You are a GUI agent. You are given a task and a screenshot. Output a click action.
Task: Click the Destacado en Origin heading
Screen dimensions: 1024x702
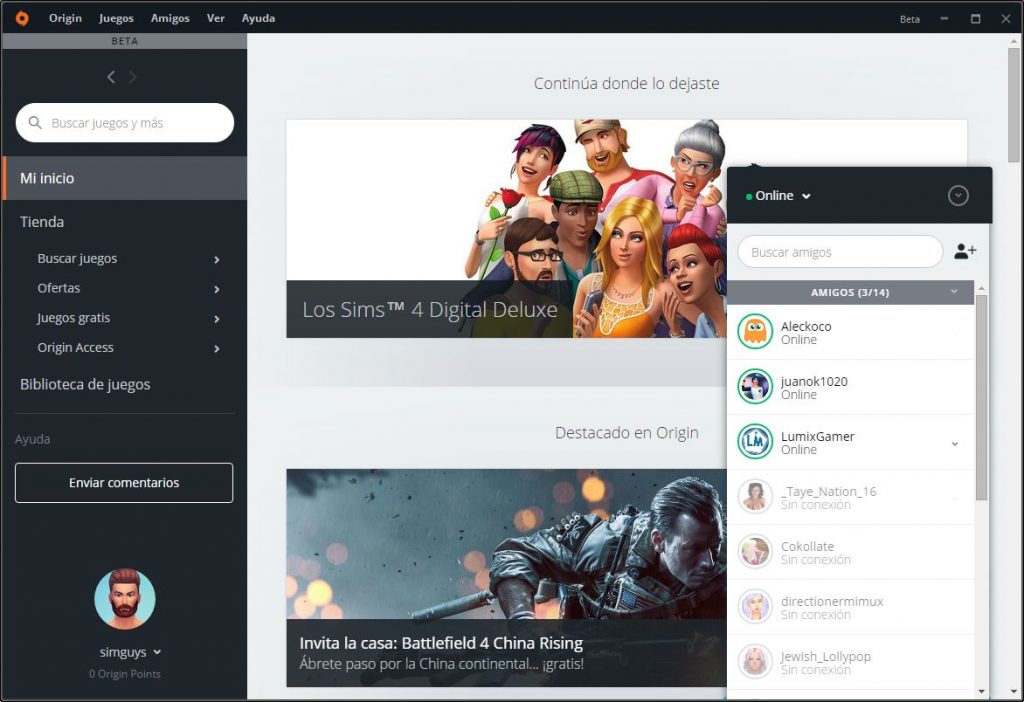pos(626,433)
